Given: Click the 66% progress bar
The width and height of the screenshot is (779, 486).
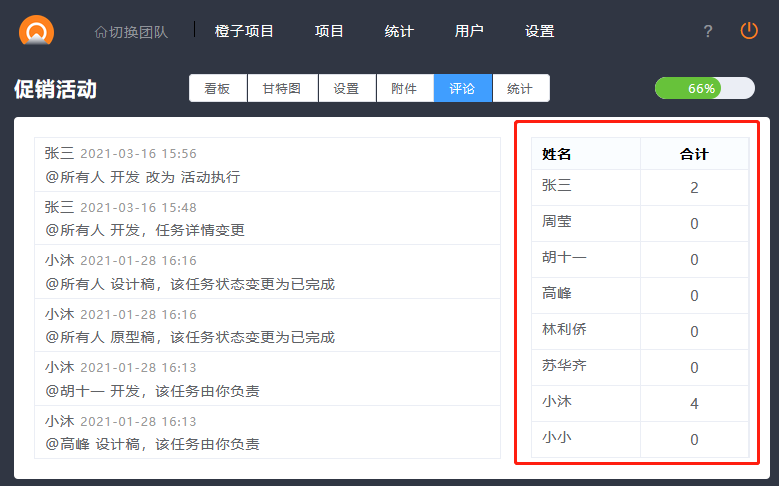Looking at the screenshot, I should [704, 88].
